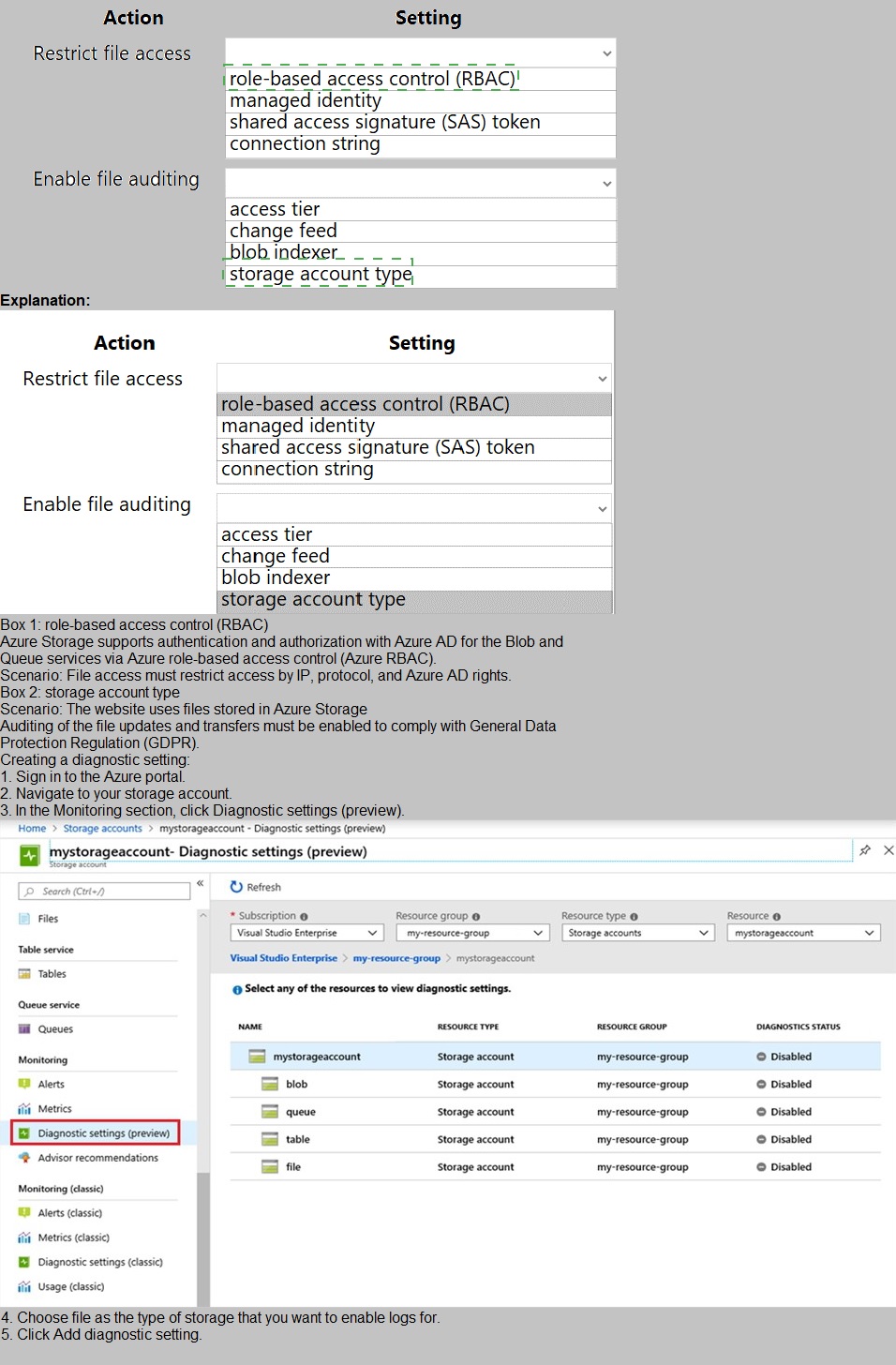The width and height of the screenshot is (896, 1365).
Task: Open Tables under Table service
Action: [52, 974]
